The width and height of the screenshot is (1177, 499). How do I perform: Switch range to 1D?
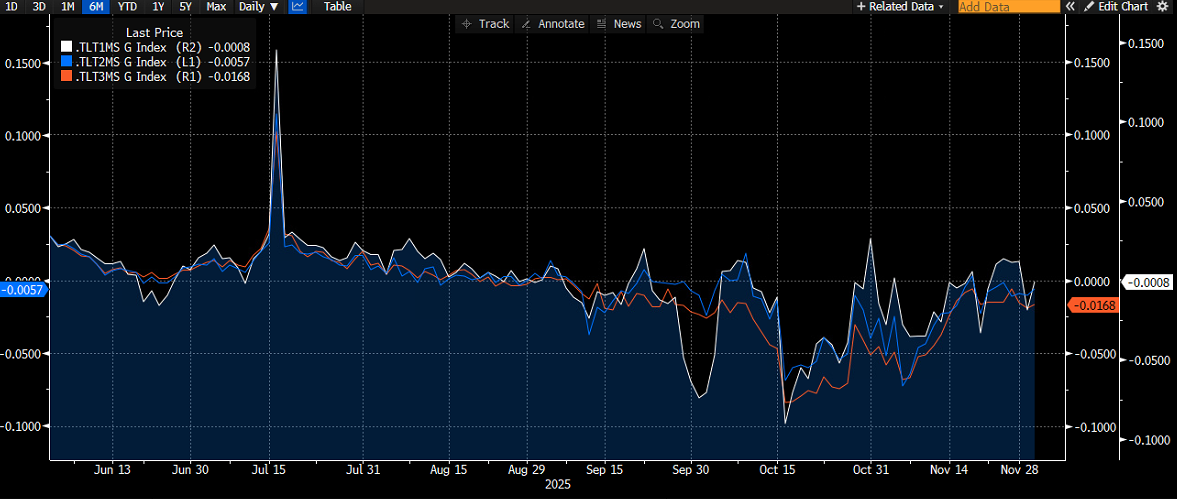11,6
